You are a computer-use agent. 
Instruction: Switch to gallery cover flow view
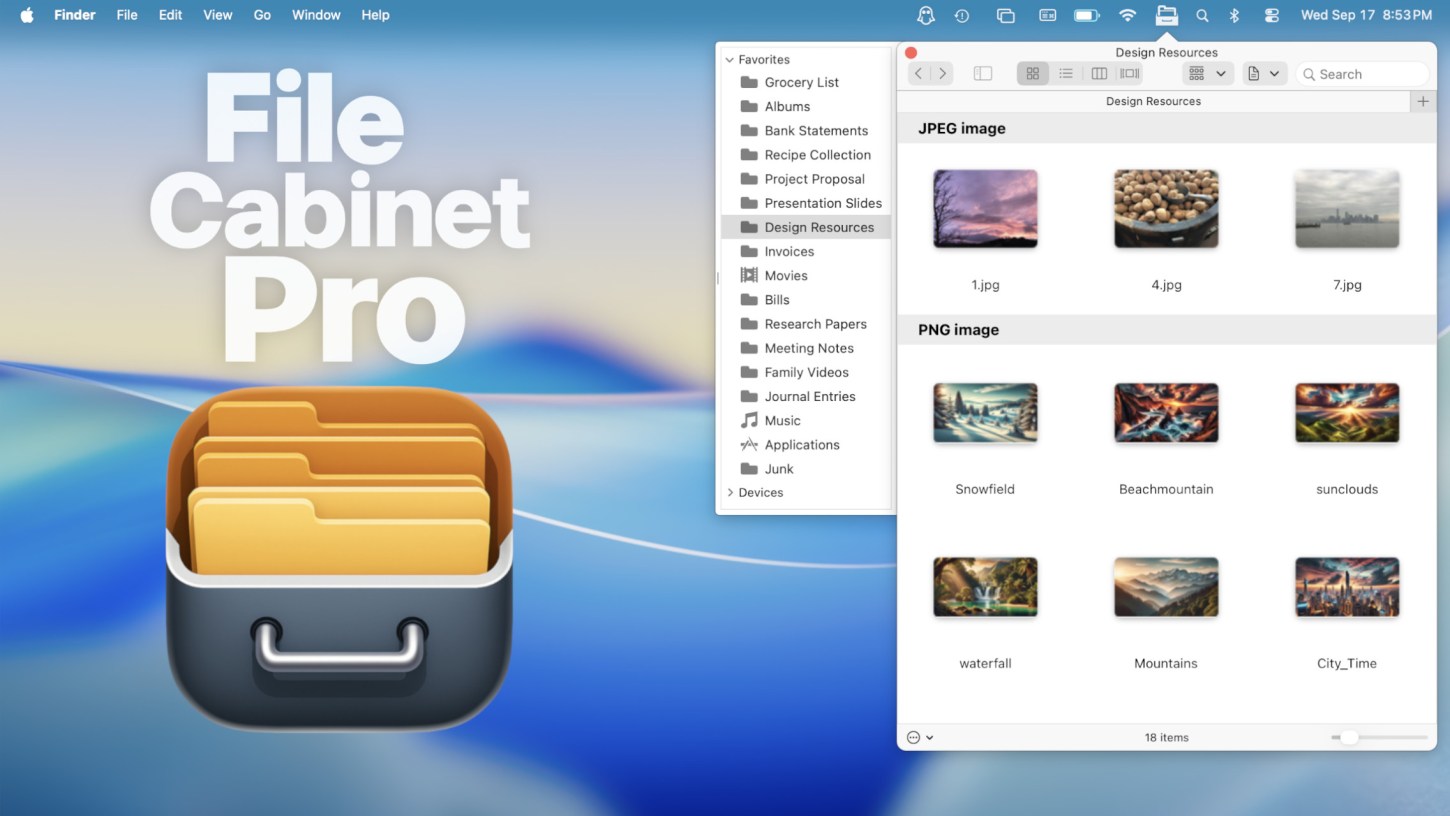[1130, 73]
